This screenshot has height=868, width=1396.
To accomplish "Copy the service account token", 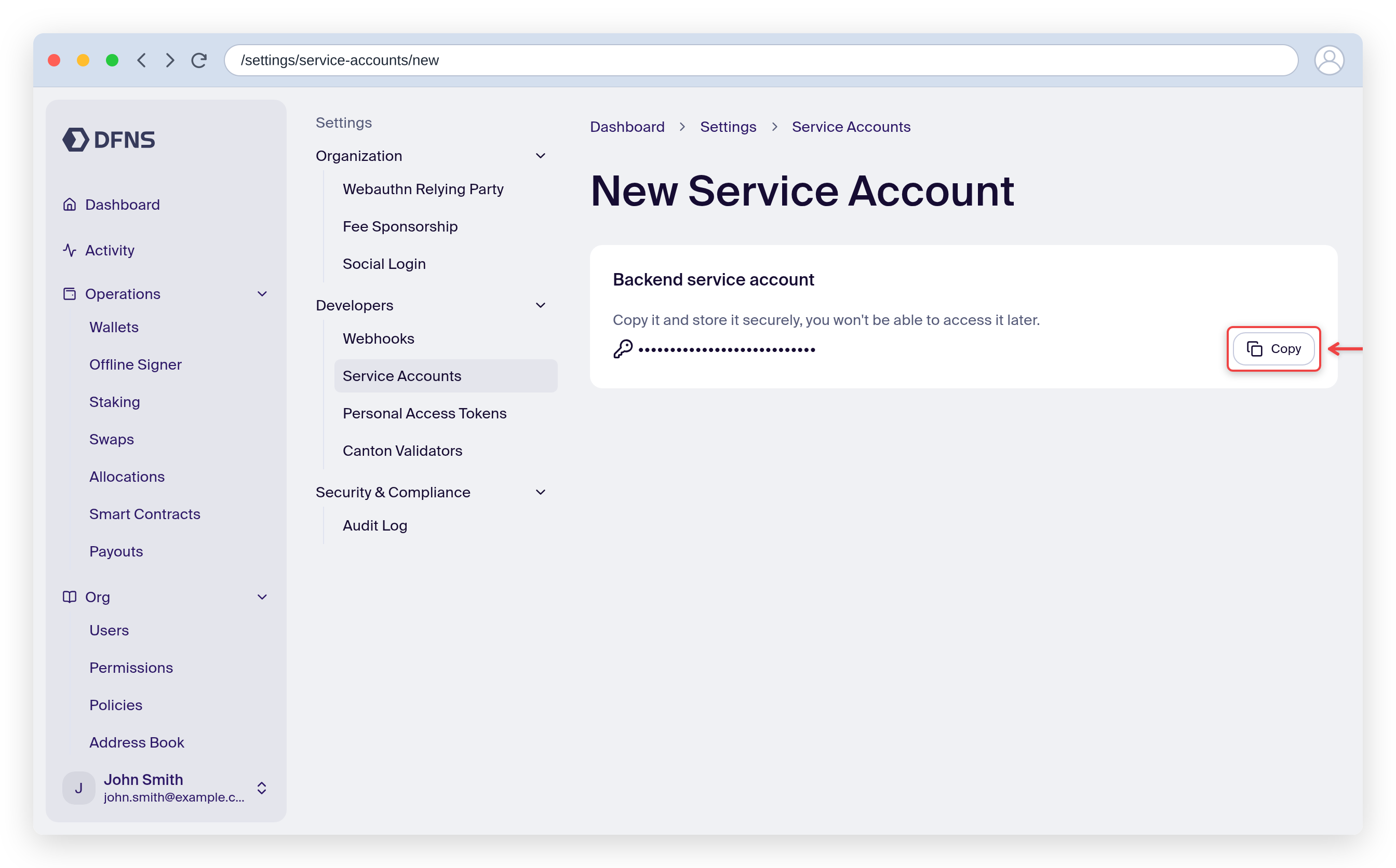I will tap(1273, 348).
